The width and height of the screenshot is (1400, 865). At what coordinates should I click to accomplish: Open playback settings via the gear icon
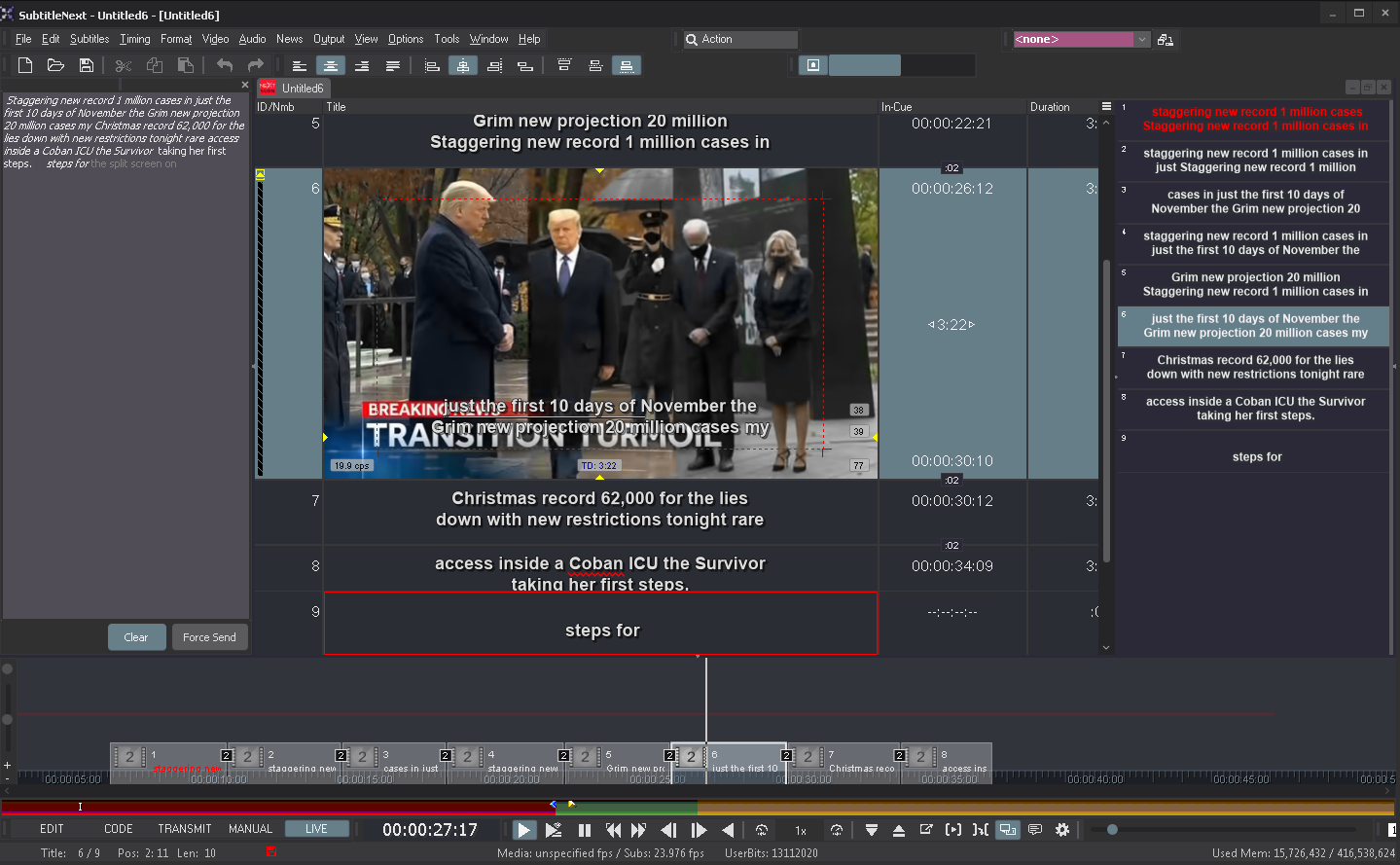1062,830
